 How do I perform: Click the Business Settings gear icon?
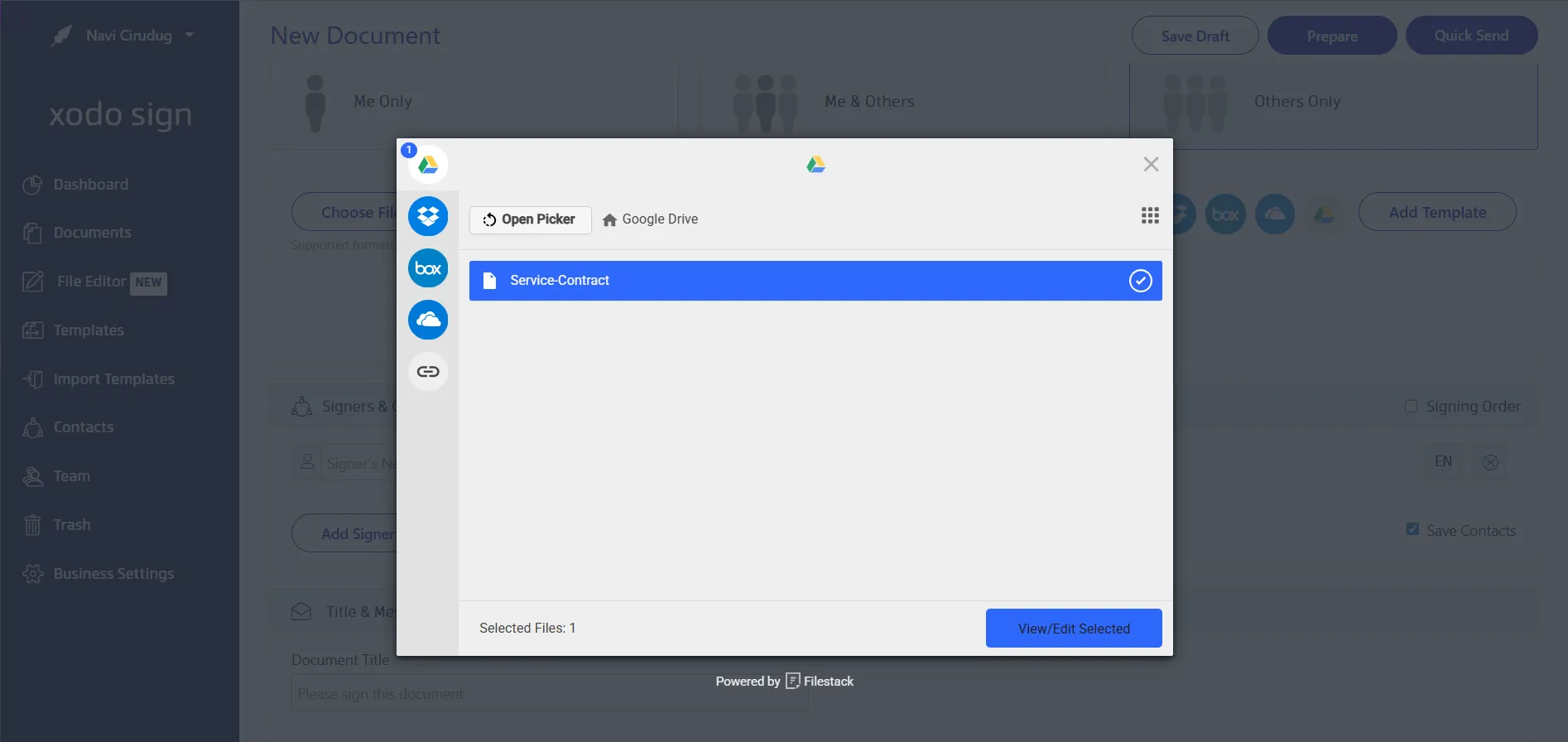pyautogui.click(x=32, y=574)
